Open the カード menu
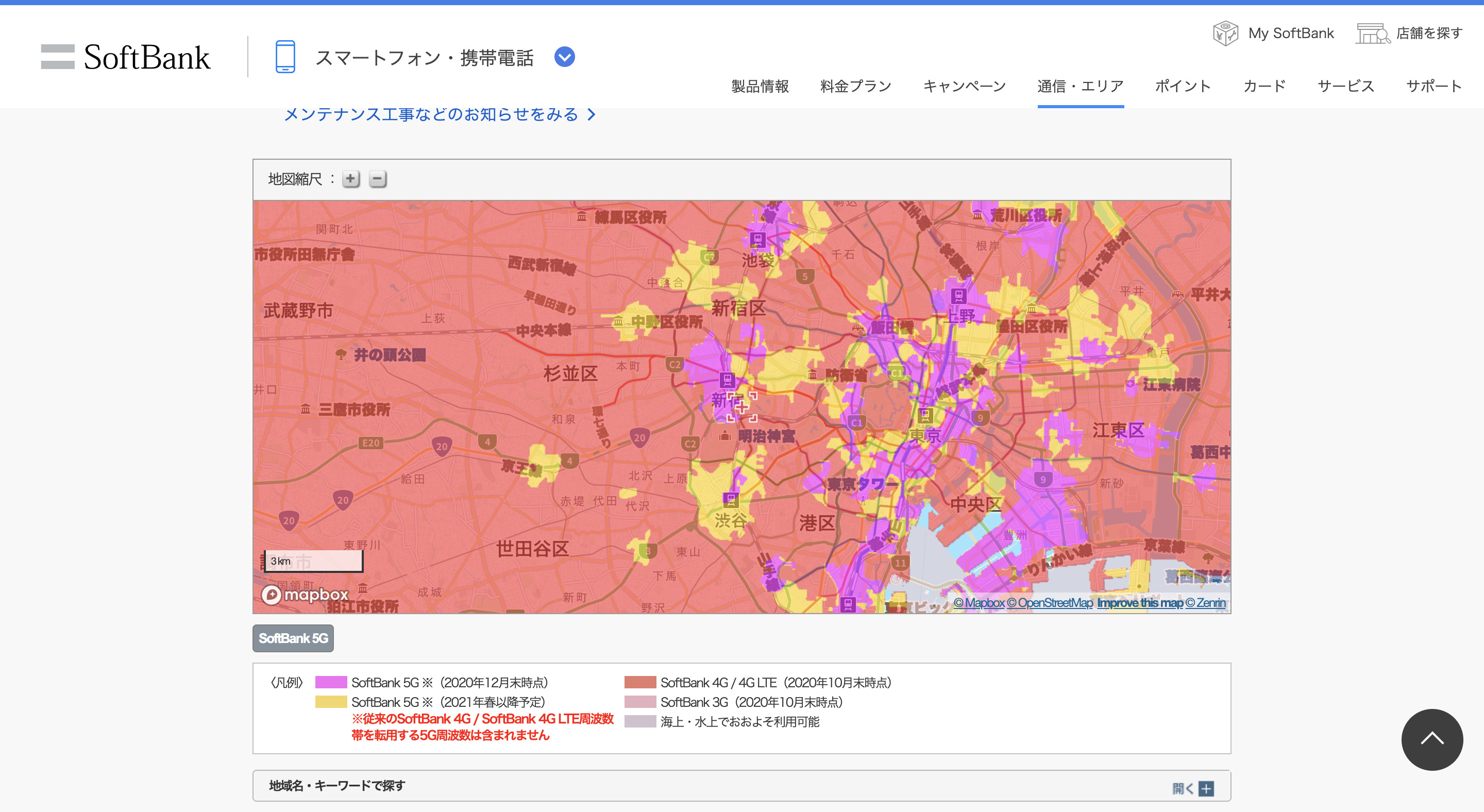This screenshot has height=812, width=1484. 1264,87
